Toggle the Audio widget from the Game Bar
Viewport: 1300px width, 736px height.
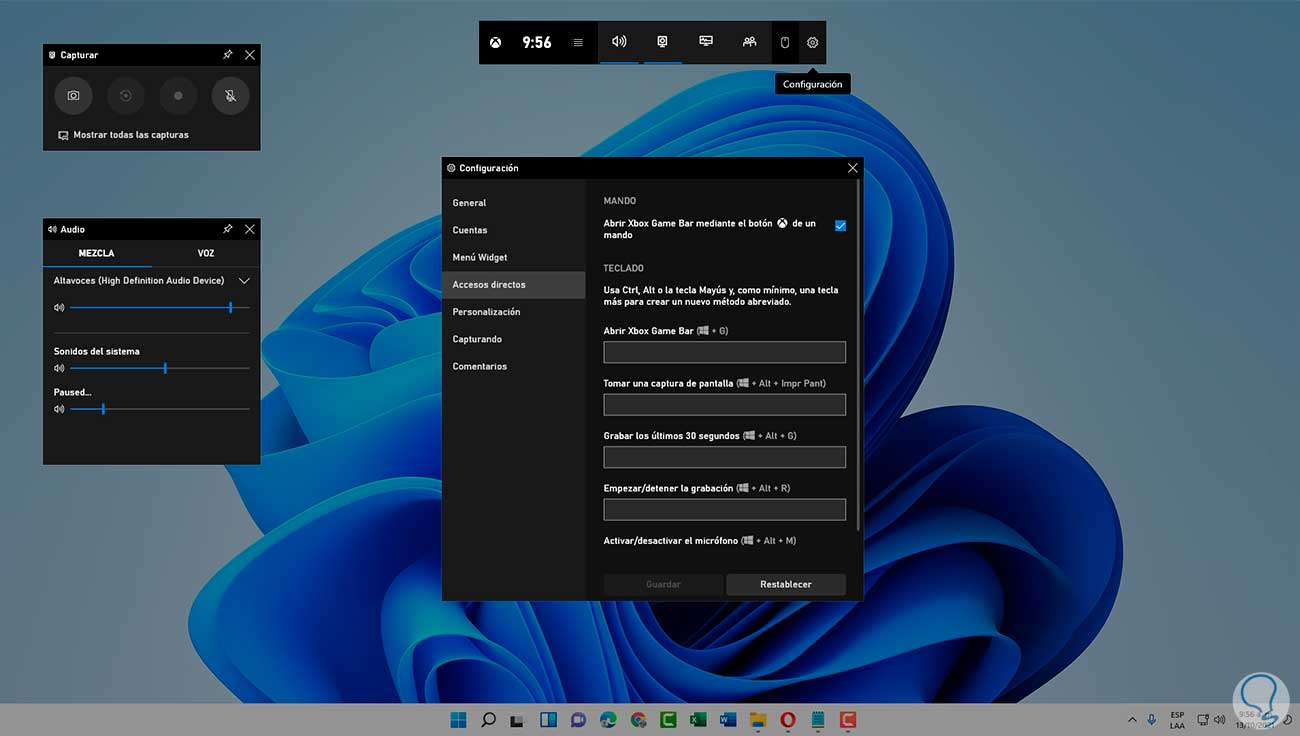tap(619, 42)
